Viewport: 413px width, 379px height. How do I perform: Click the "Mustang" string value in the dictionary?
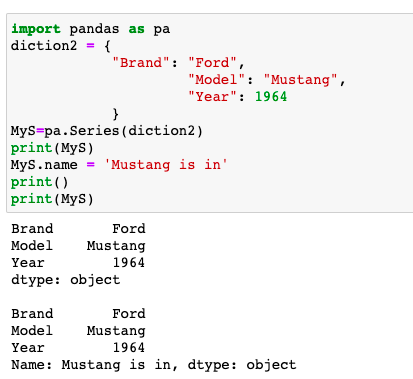click(x=300, y=80)
